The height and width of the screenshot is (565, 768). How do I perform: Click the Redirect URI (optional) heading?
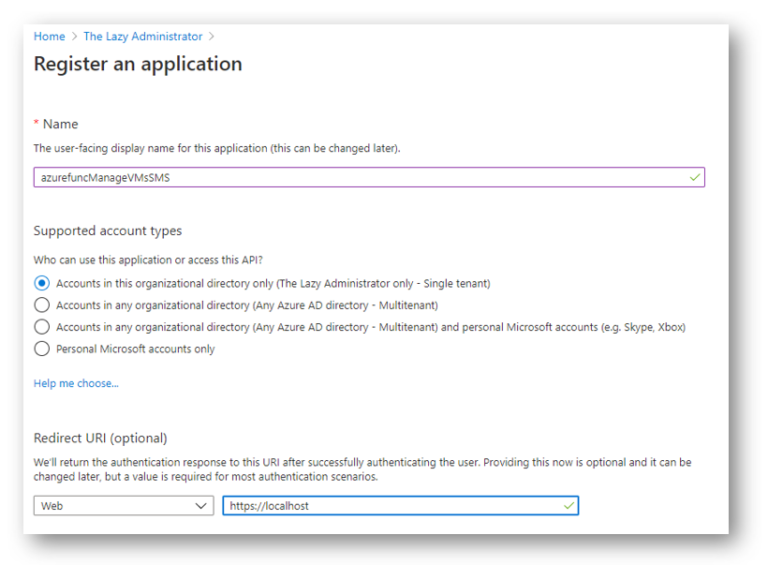point(100,438)
